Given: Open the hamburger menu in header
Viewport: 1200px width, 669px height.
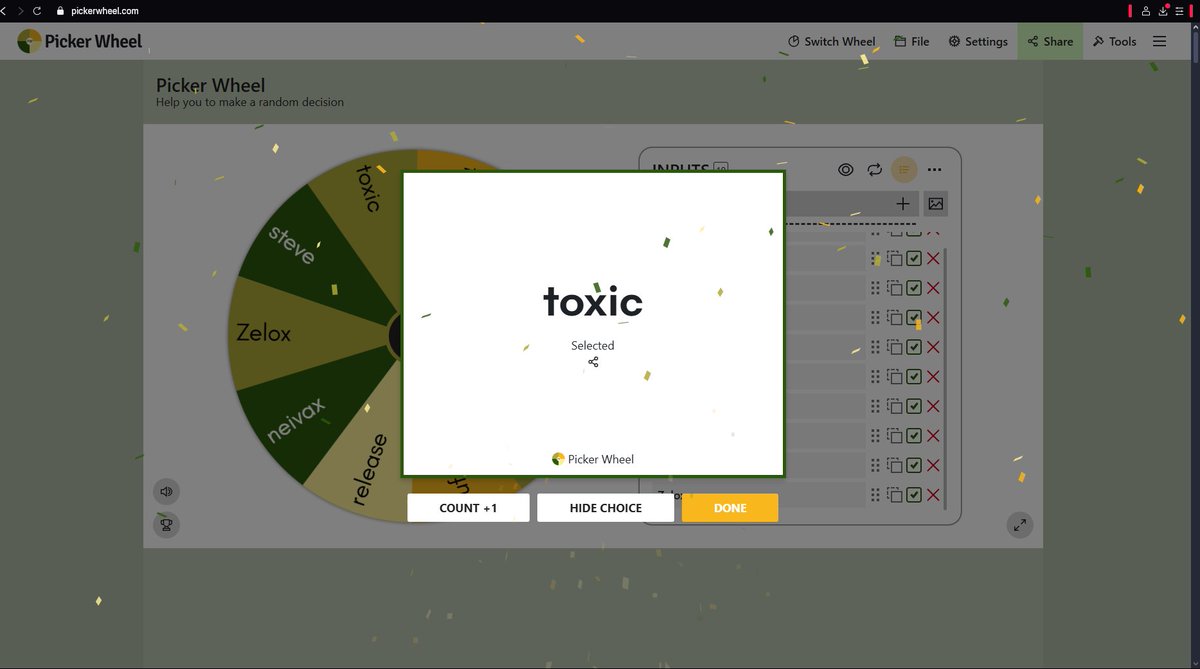Looking at the screenshot, I should pyautogui.click(x=1160, y=41).
